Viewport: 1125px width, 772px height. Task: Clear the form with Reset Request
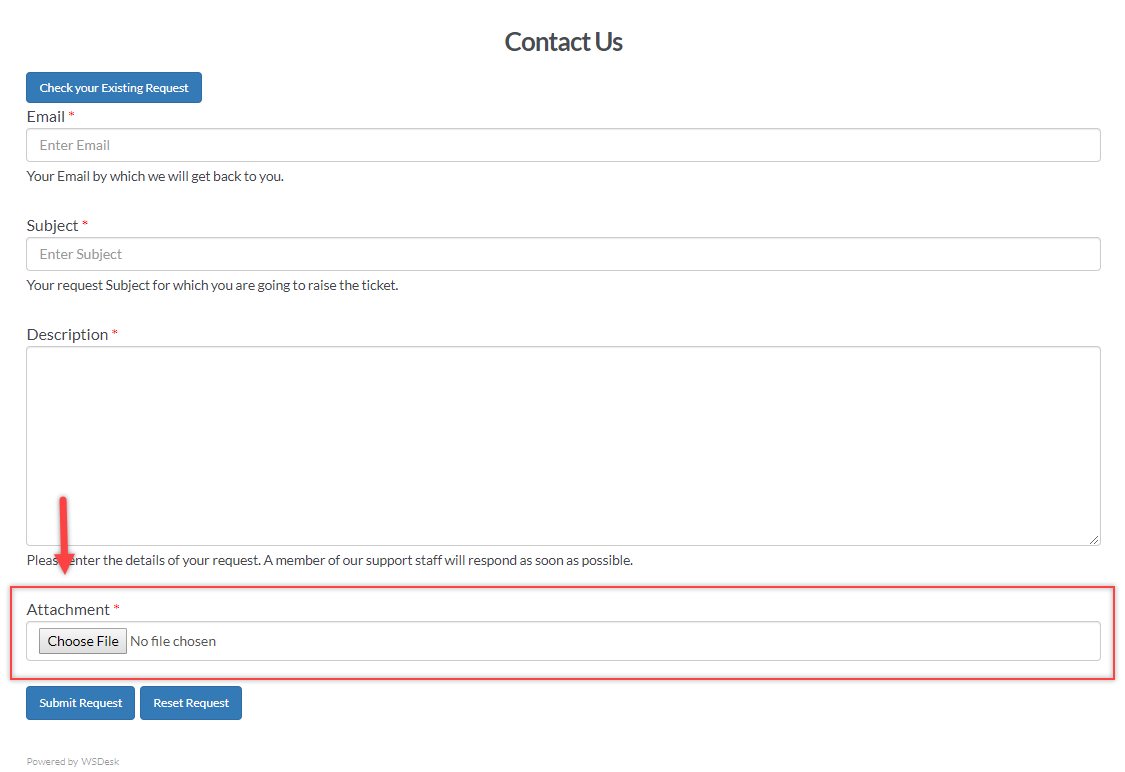191,703
